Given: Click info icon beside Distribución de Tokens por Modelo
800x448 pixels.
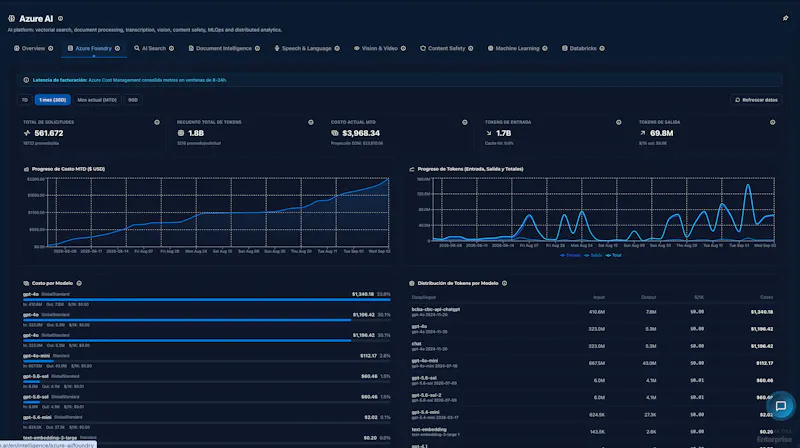Looking at the screenshot, I should tap(505, 283).
